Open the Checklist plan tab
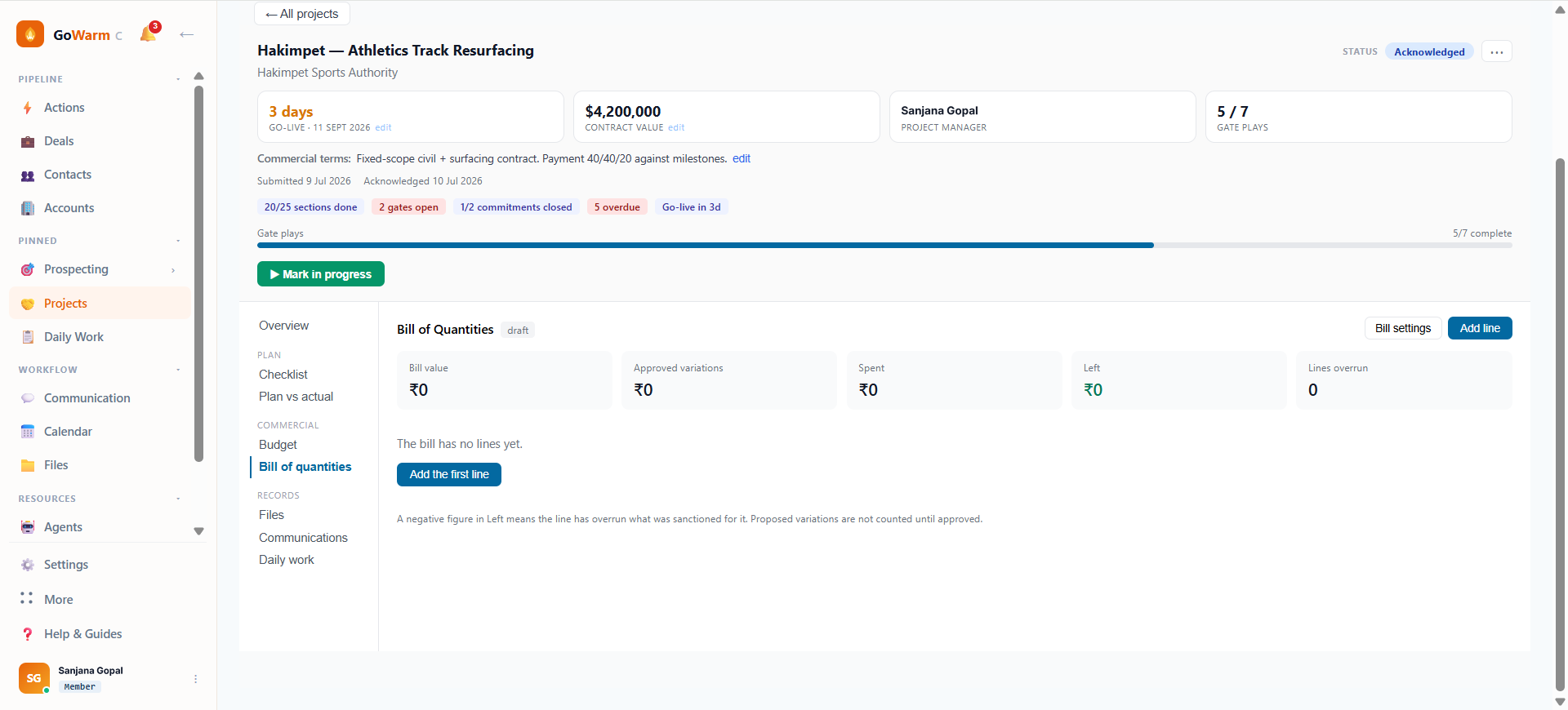This screenshot has height=710, width=1568. click(x=283, y=375)
